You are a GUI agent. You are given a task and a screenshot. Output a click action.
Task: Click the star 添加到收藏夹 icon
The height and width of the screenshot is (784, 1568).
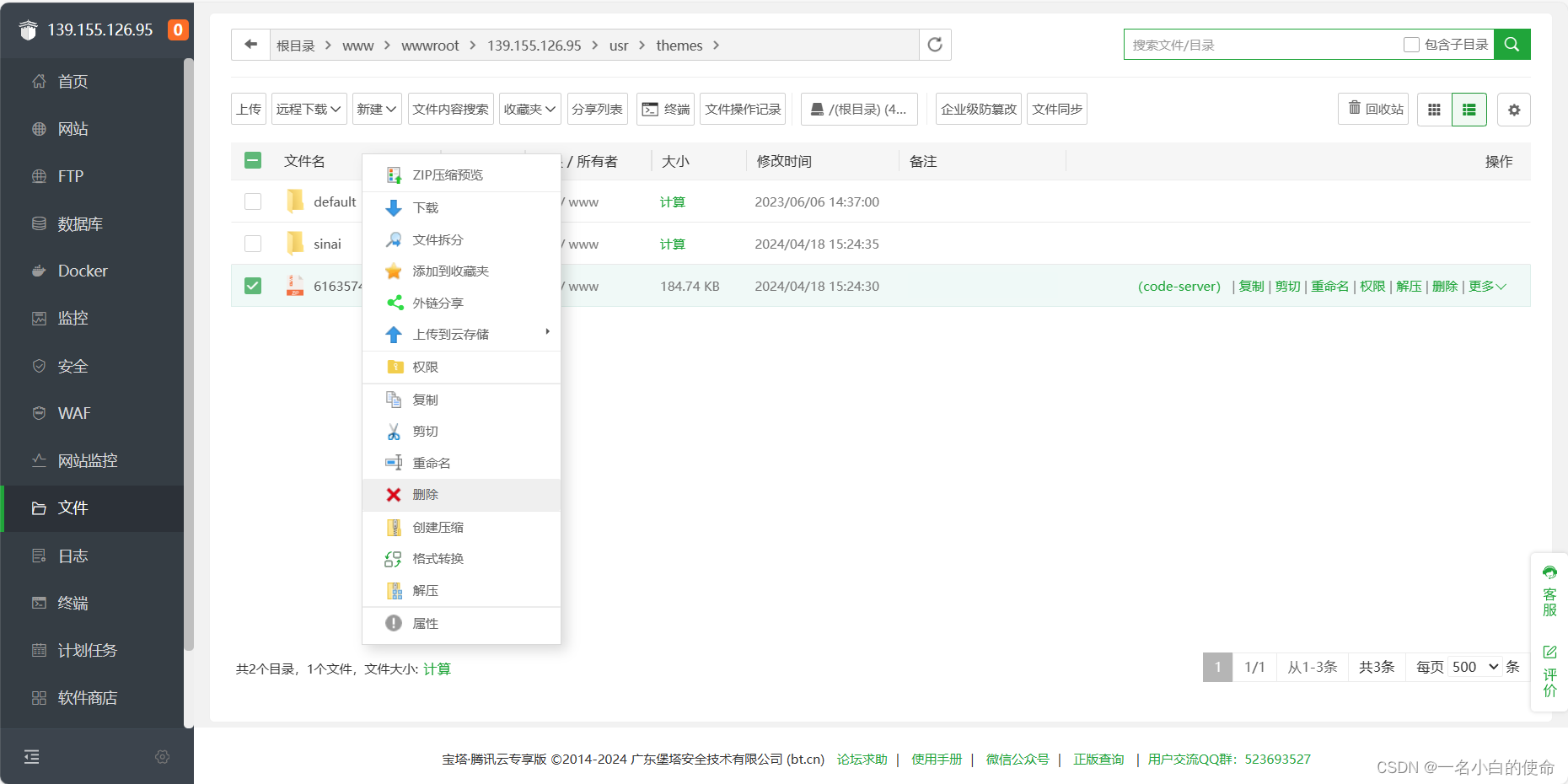click(x=394, y=271)
